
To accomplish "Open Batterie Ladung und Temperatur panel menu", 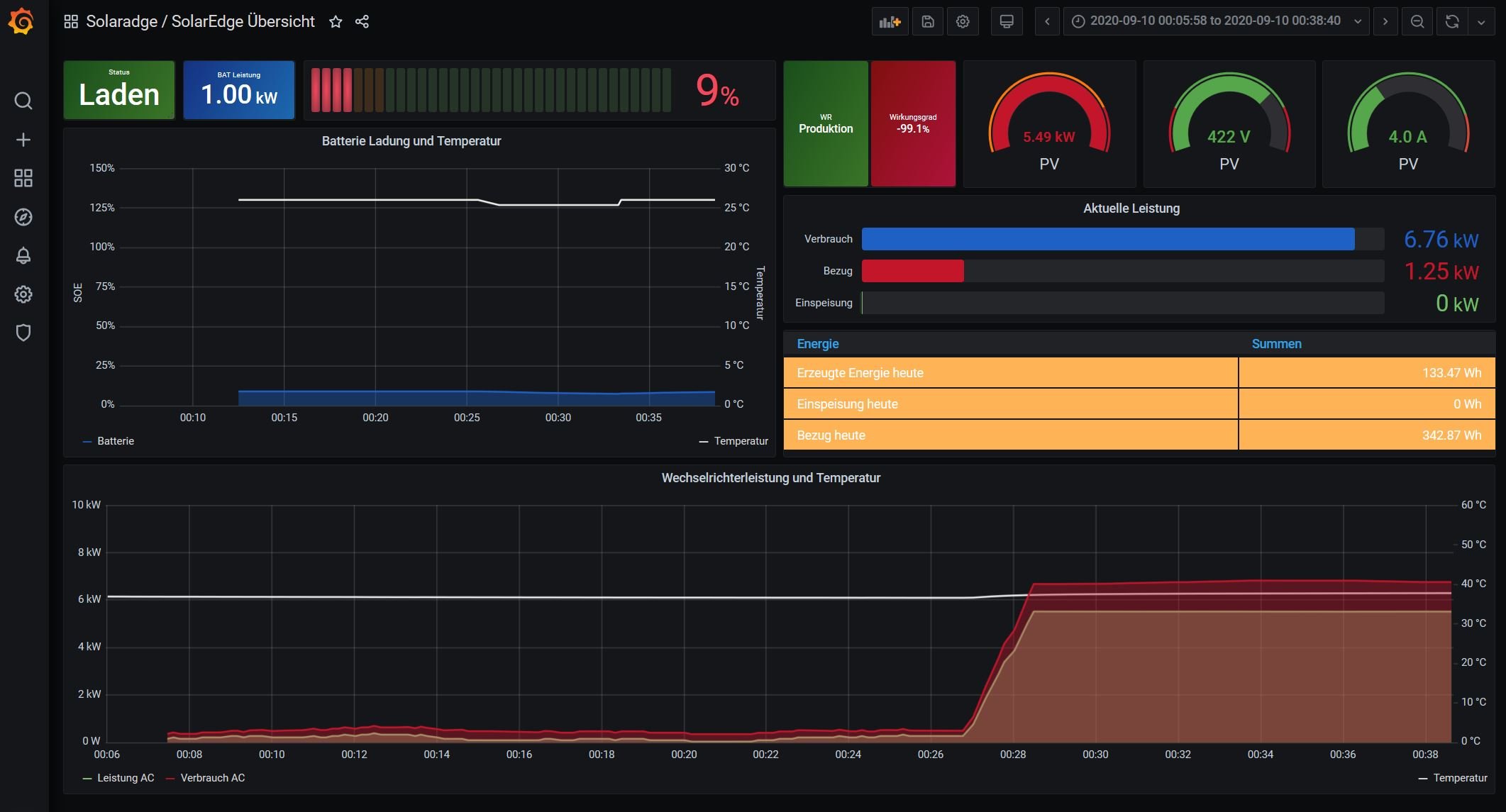I will pos(411,141).
